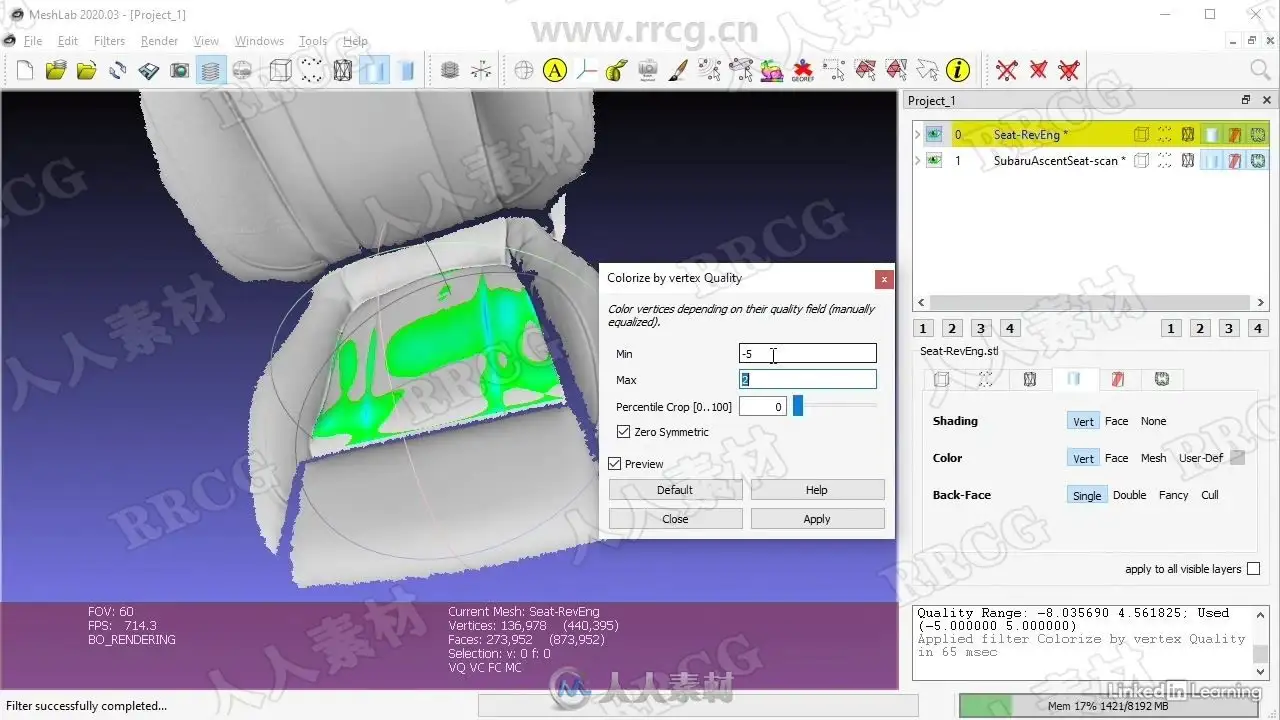
Task: Take a snapshot with the camera icon
Action: [180, 70]
